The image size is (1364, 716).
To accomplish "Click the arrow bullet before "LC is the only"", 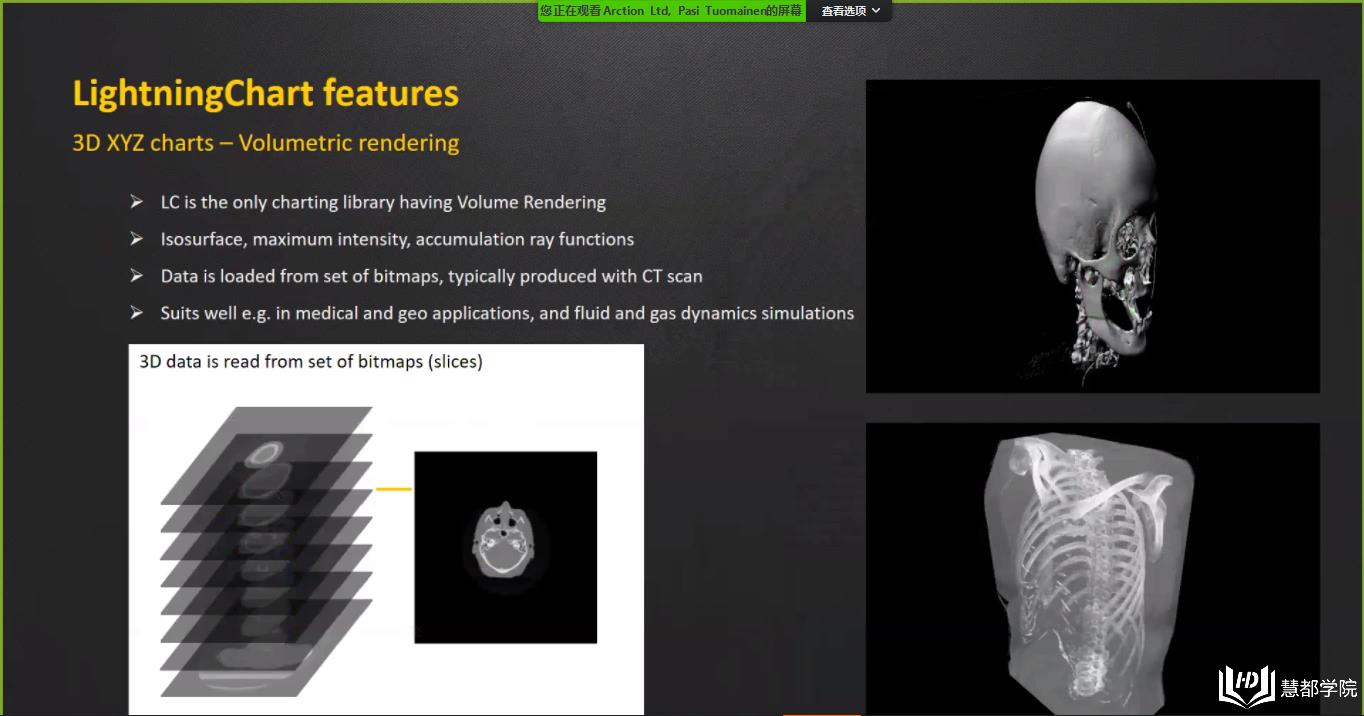I will click(x=137, y=202).
